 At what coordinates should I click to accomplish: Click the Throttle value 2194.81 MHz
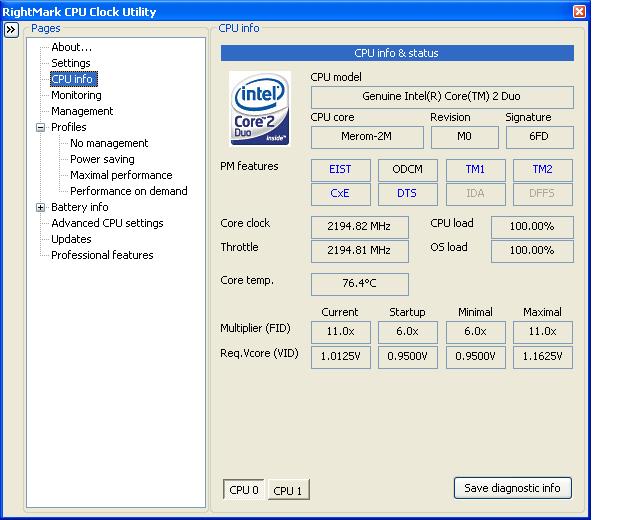click(x=359, y=251)
